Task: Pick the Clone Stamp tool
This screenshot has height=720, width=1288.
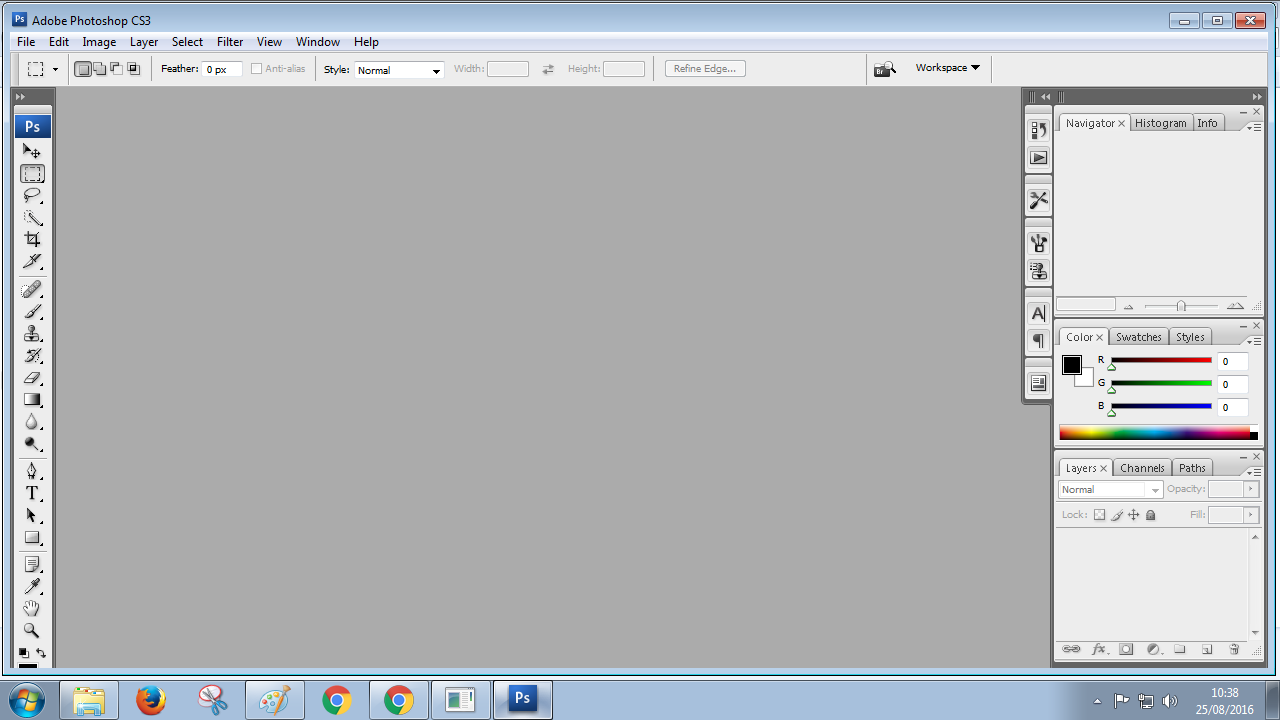Action: (x=32, y=334)
